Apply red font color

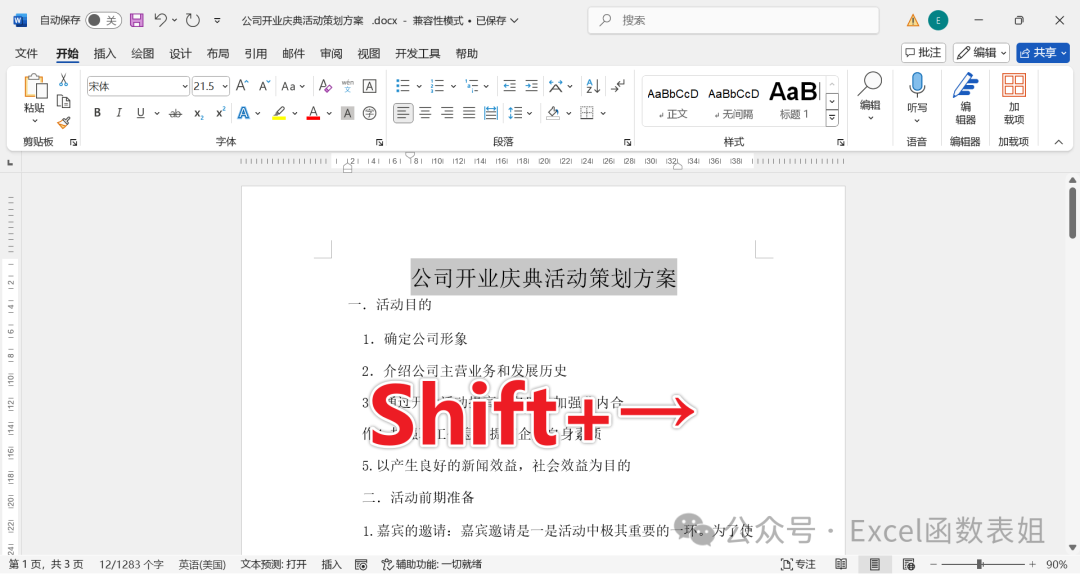coord(313,113)
